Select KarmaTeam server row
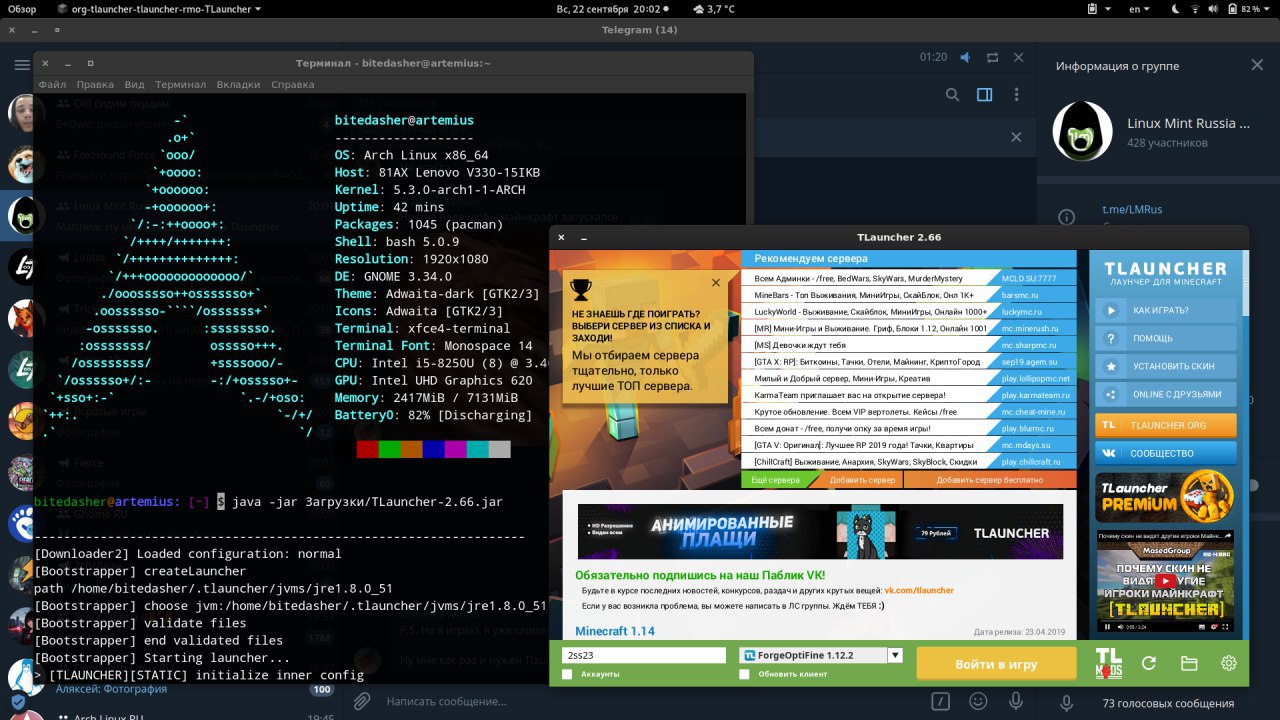The width and height of the screenshot is (1280, 720). [x=869, y=395]
